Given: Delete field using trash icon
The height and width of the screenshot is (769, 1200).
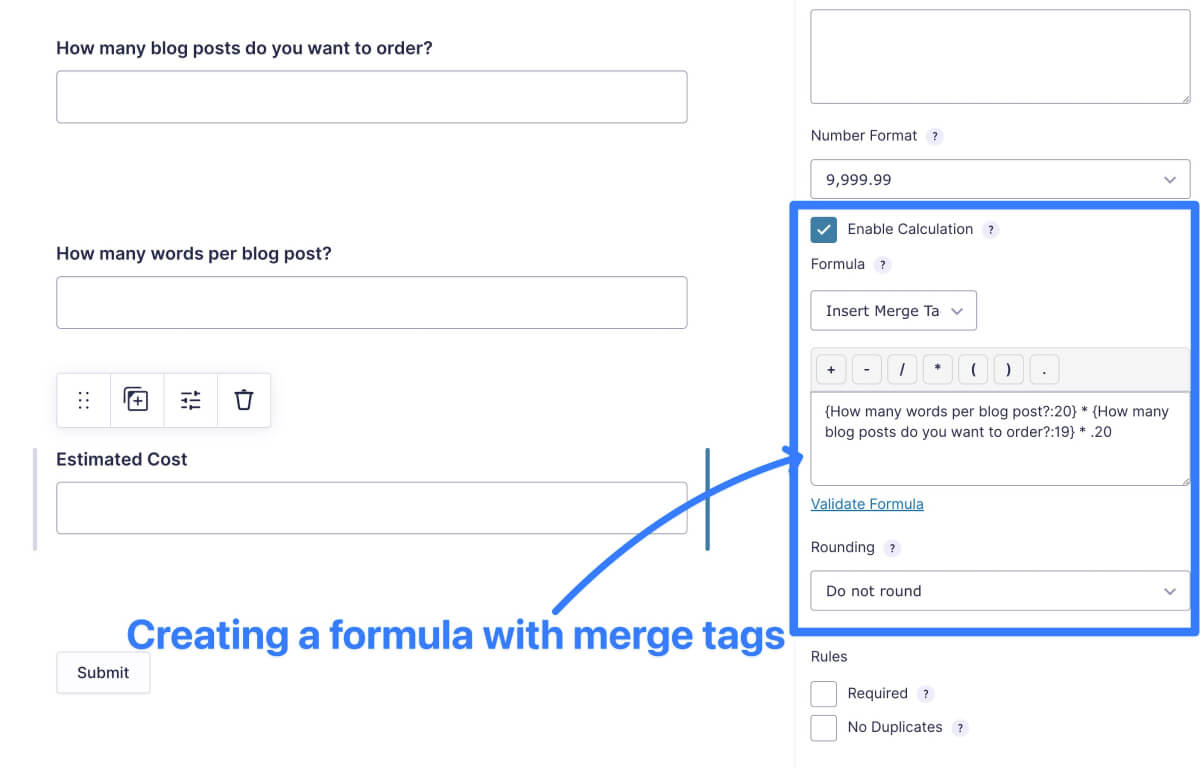Looking at the screenshot, I should click(x=244, y=400).
